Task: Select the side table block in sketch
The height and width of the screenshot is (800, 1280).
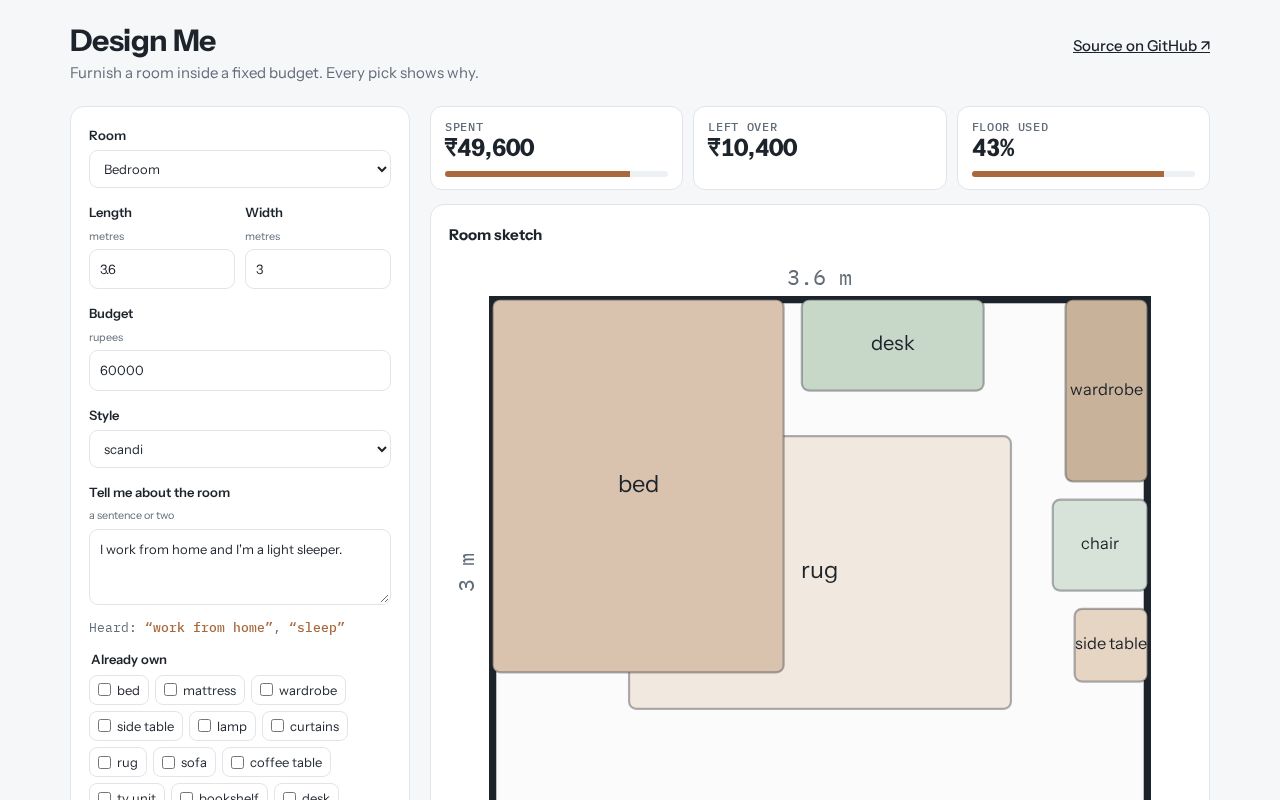Action: 1111,645
